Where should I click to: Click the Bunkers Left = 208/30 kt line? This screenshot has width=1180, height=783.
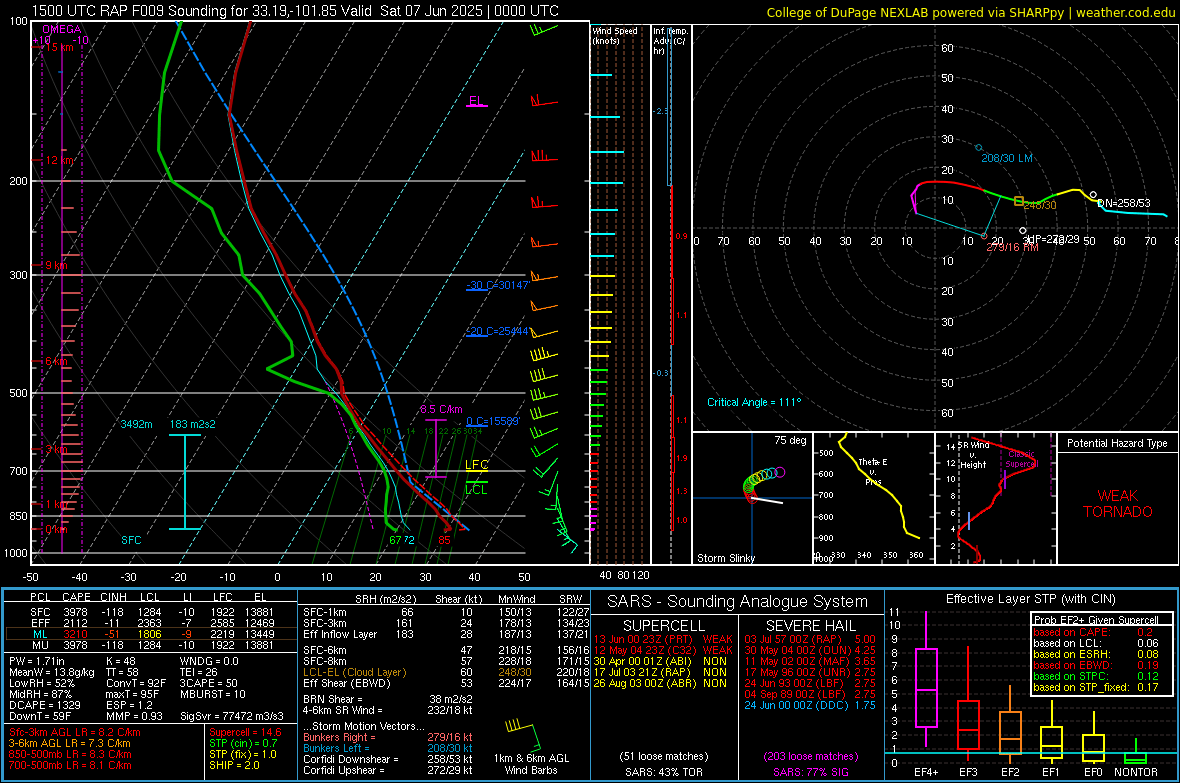tap(388, 748)
